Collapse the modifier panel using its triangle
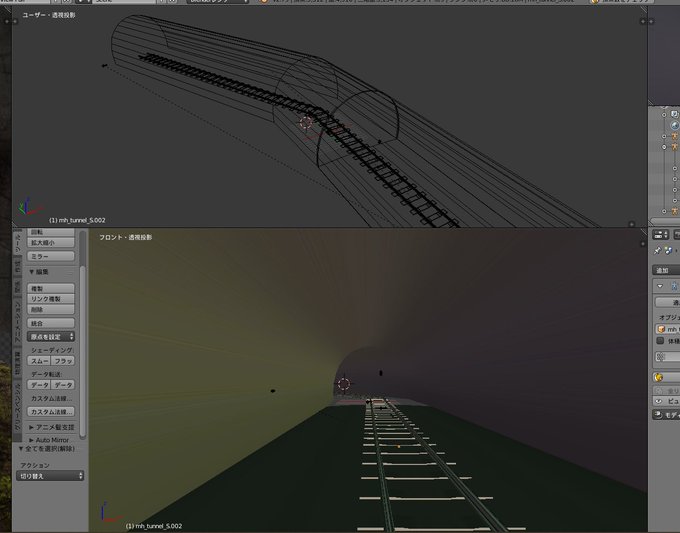The height and width of the screenshot is (533, 680). (x=660, y=286)
